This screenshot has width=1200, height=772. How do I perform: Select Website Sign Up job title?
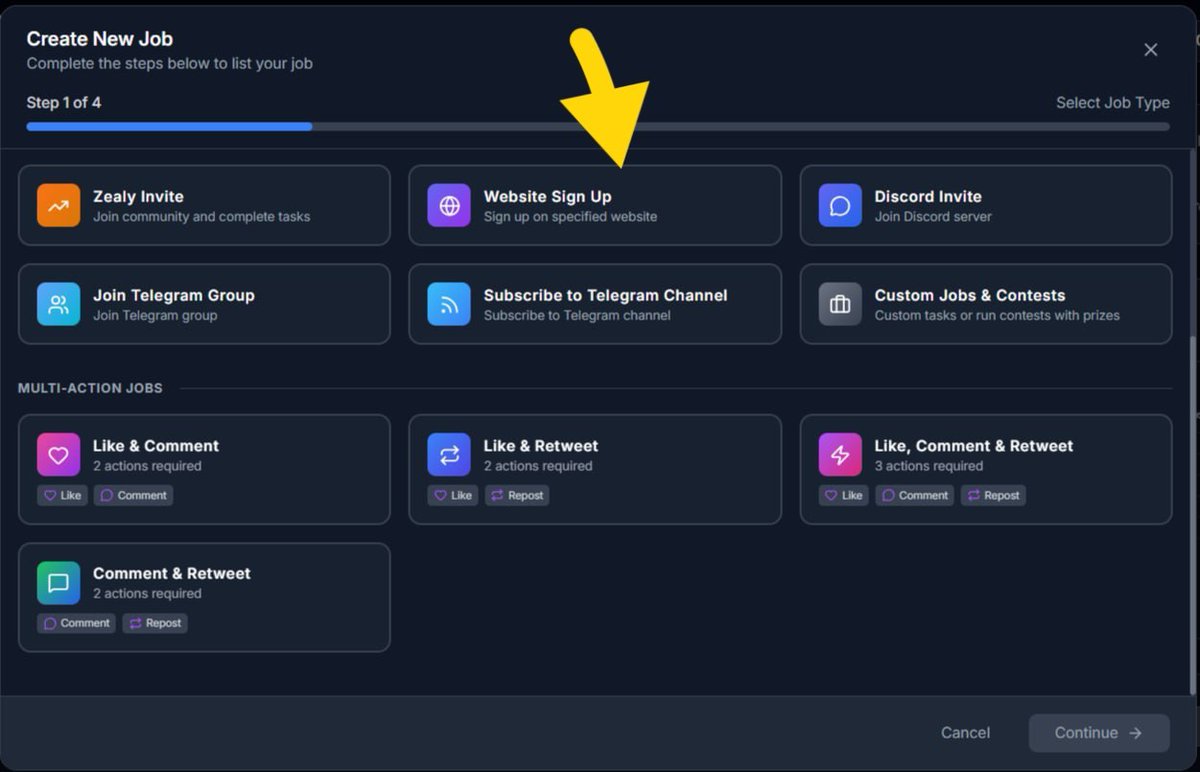coord(547,196)
